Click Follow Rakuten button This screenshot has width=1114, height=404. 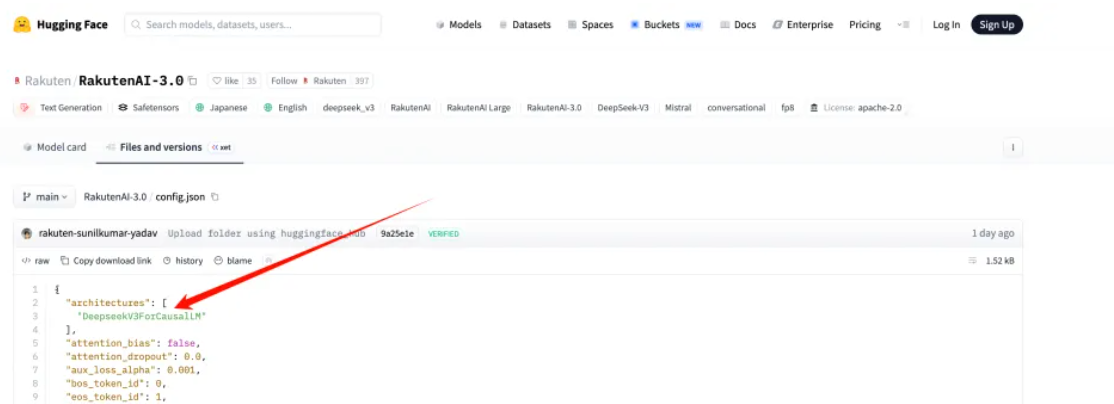(x=307, y=81)
